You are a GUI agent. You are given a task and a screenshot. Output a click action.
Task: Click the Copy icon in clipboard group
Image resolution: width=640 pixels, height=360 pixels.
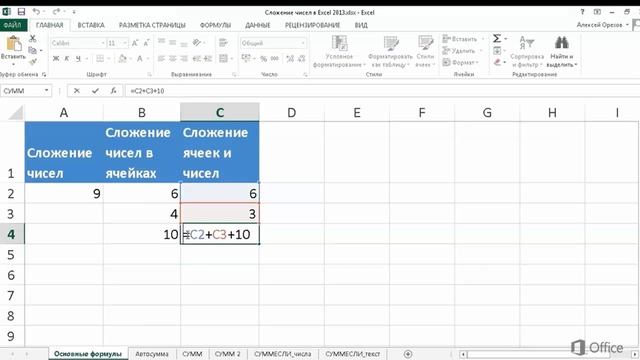pos(33,50)
